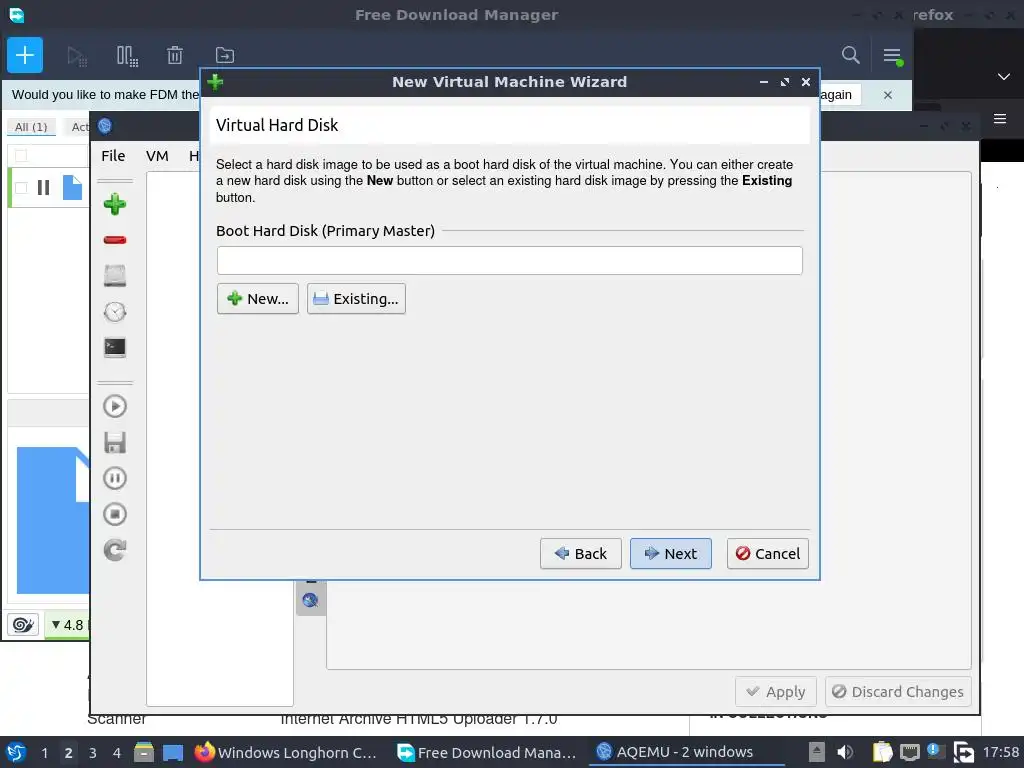The height and width of the screenshot is (768, 1024).
Task: Click the network monitor tray icon
Action: point(910,752)
